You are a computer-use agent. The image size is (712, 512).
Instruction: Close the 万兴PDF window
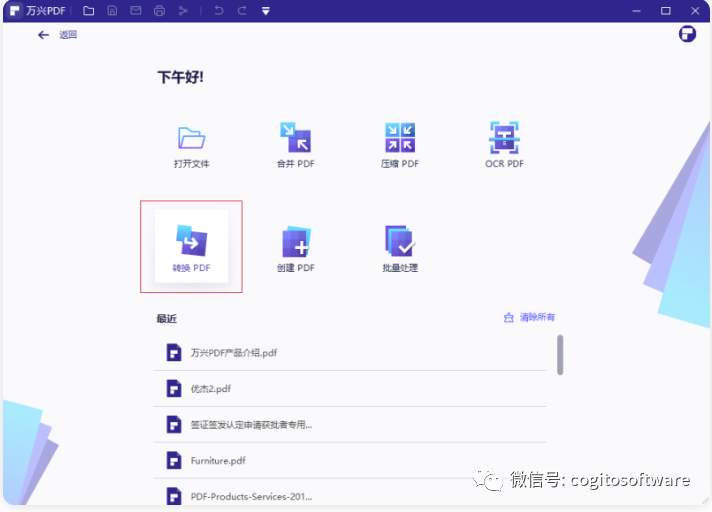point(695,10)
